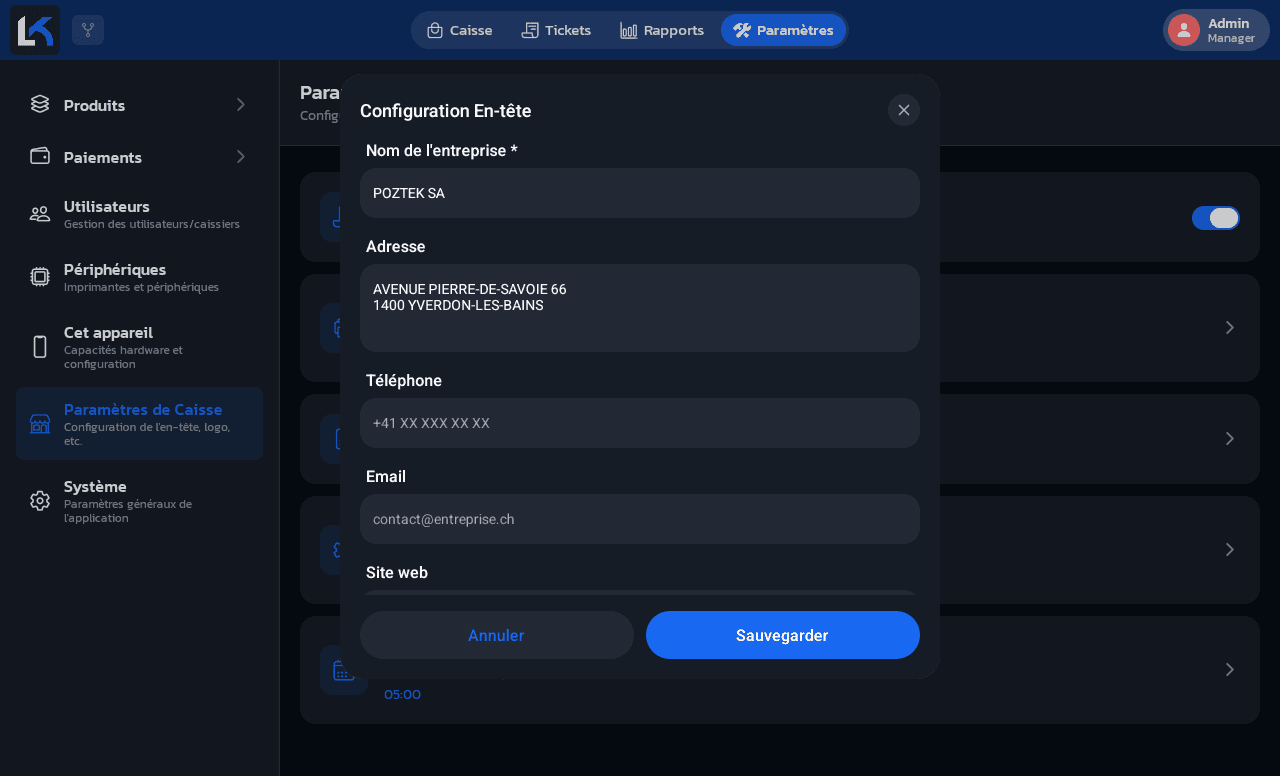
Task: Click the Produits layers icon
Action: (40, 104)
